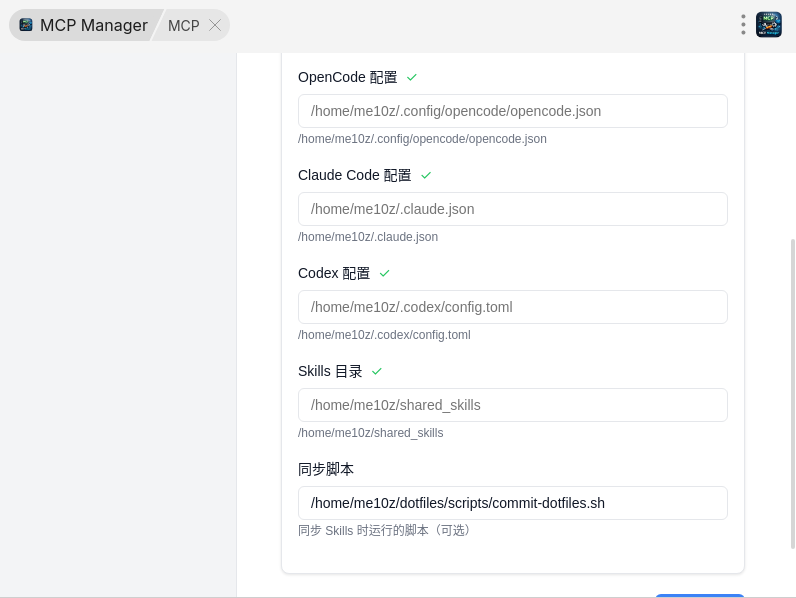Open the three-dot menu
The width and height of the screenshot is (796, 598).
coord(743,25)
